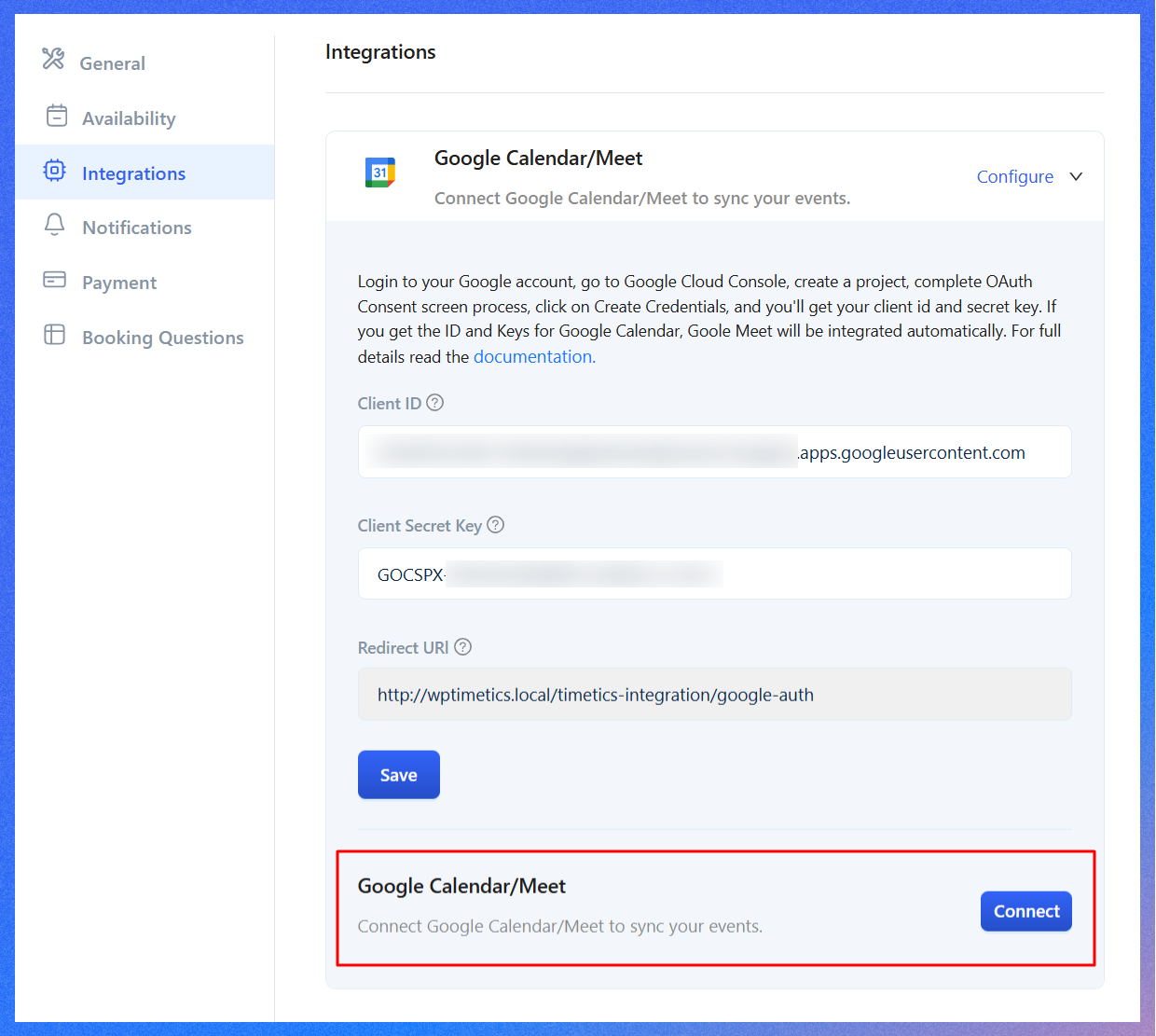Open the General settings tab
The image size is (1156, 1036).
pyautogui.click(x=144, y=62)
